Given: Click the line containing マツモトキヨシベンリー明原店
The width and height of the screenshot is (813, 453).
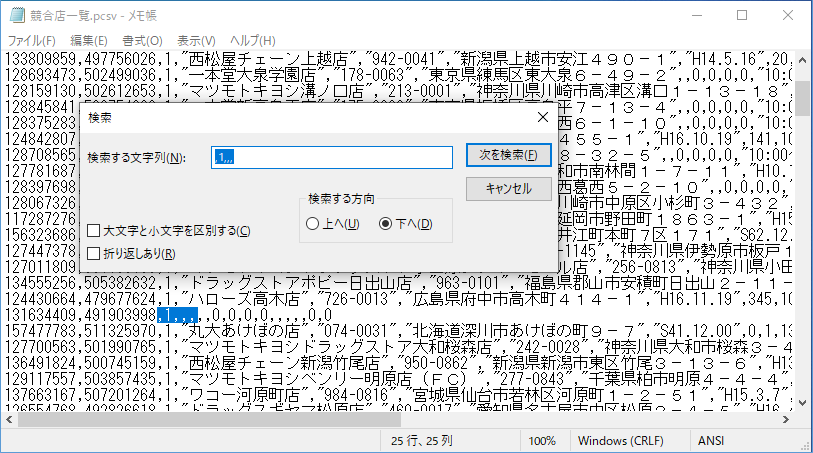Looking at the screenshot, I should pyautogui.click(x=397, y=379).
